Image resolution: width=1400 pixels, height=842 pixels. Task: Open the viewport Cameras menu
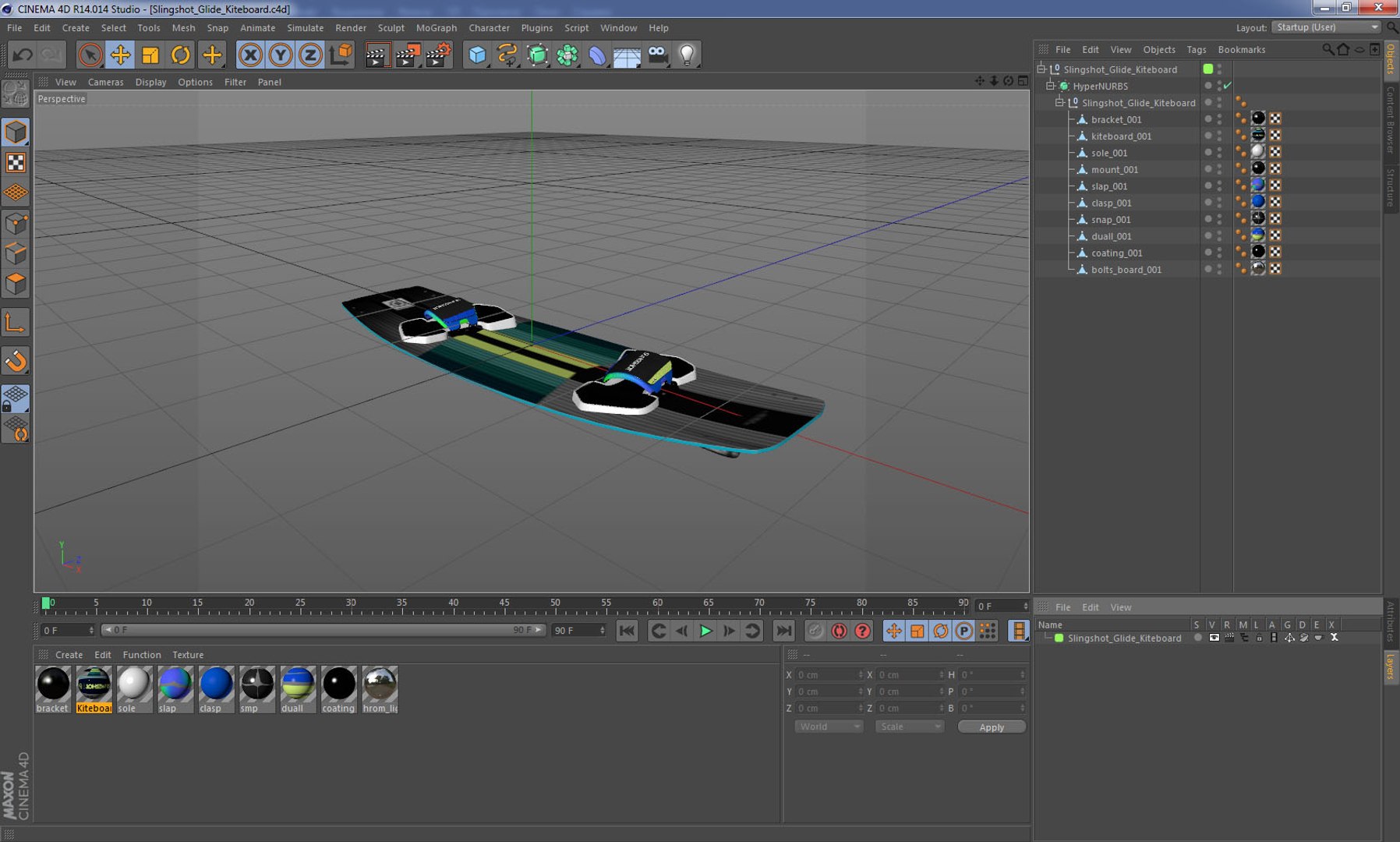(x=105, y=82)
